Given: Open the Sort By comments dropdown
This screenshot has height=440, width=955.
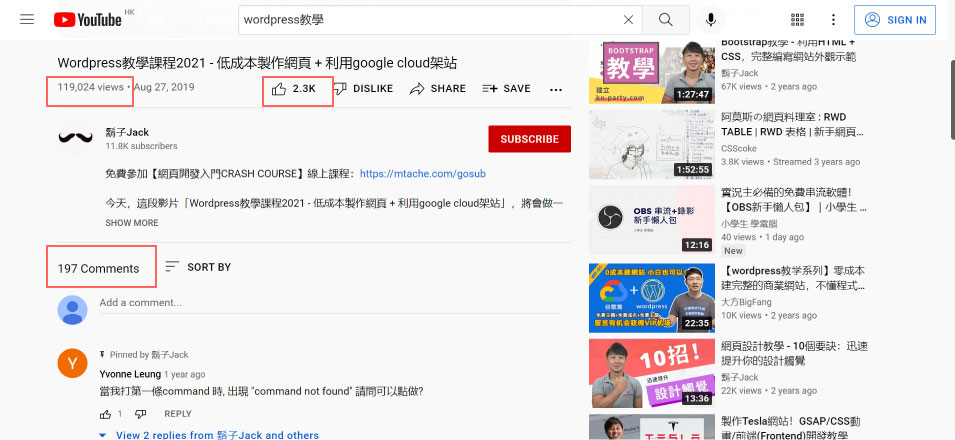Looking at the screenshot, I should [198, 267].
